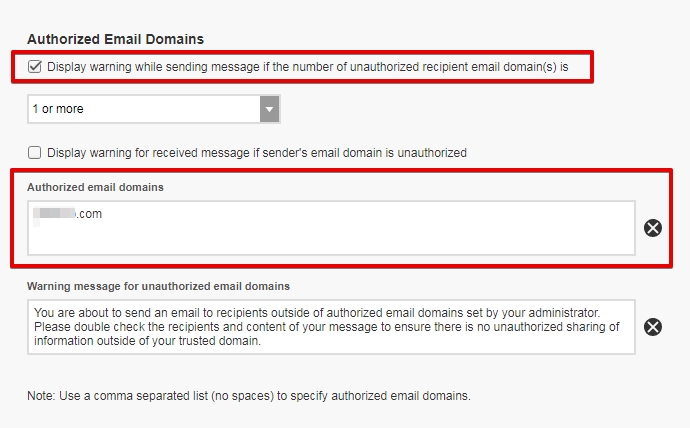The height and width of the screenshot is (428, 690).
Task: Open the "1 or more" dropdown
Action: 144,109
